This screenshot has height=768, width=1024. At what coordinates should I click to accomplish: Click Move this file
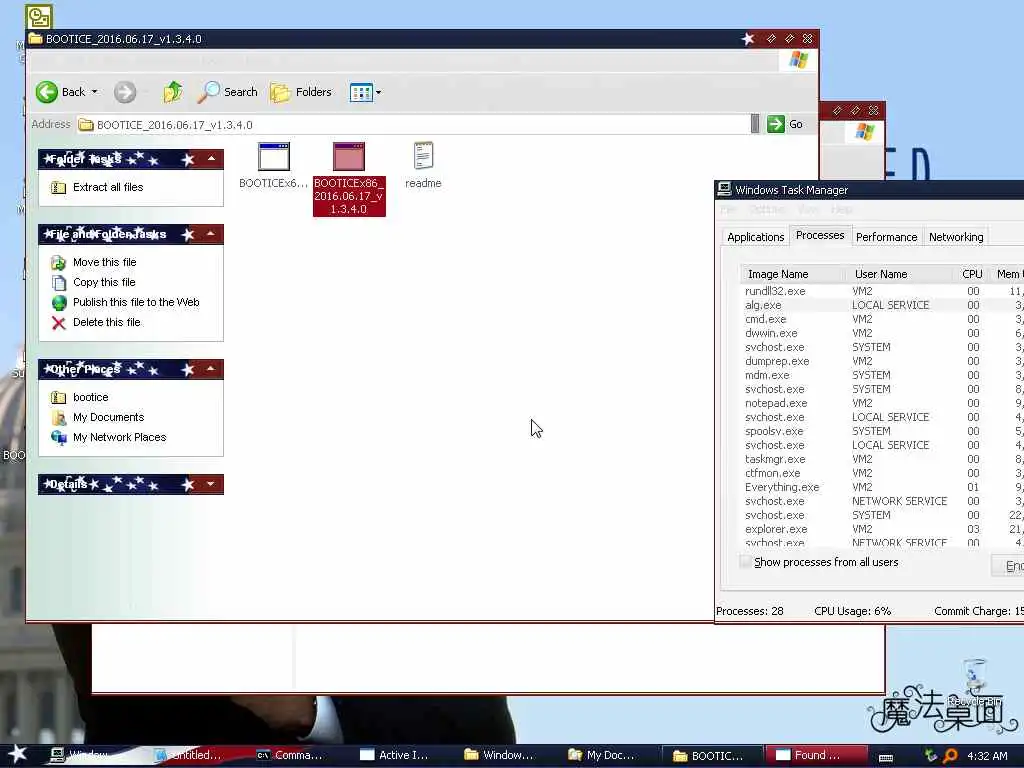tap(104, 262)
